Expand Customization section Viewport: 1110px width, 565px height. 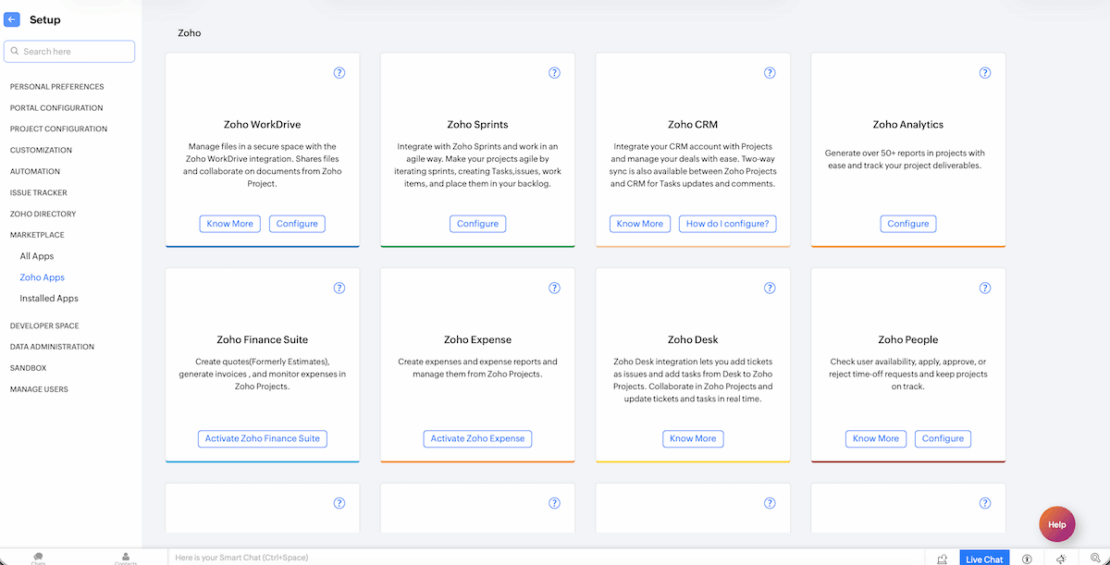41,151
